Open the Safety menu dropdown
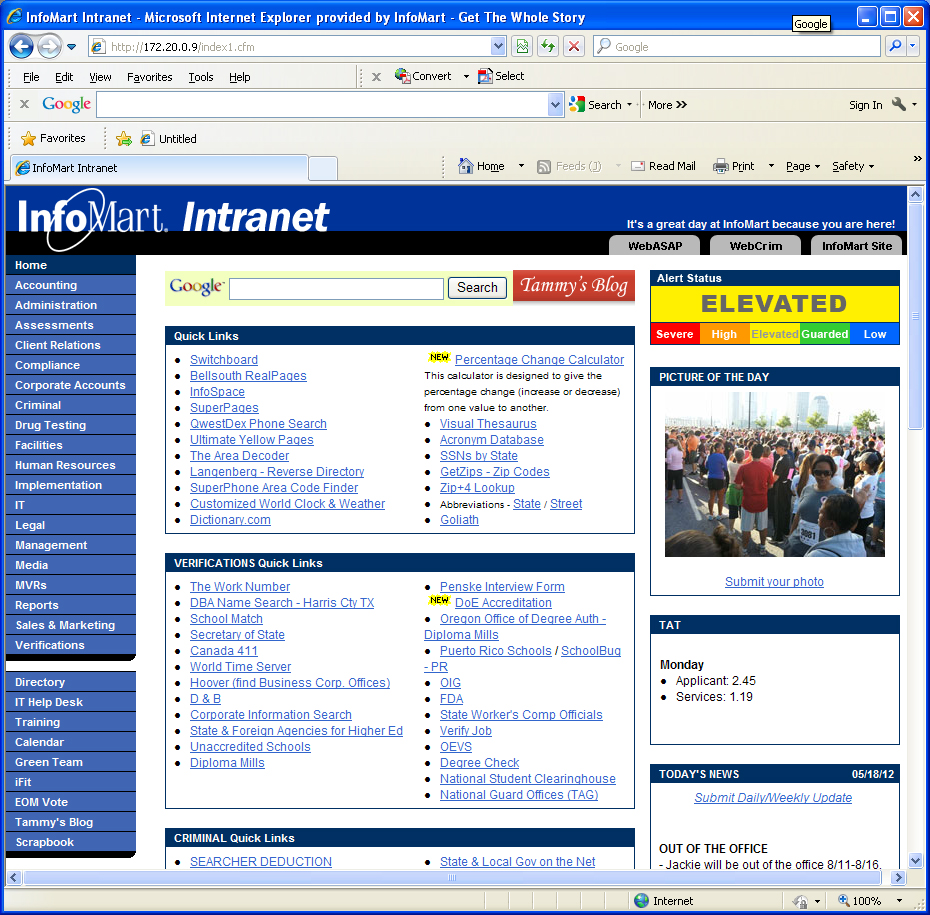The width and height of the screenshot is (930, 915). pos(853,167)
